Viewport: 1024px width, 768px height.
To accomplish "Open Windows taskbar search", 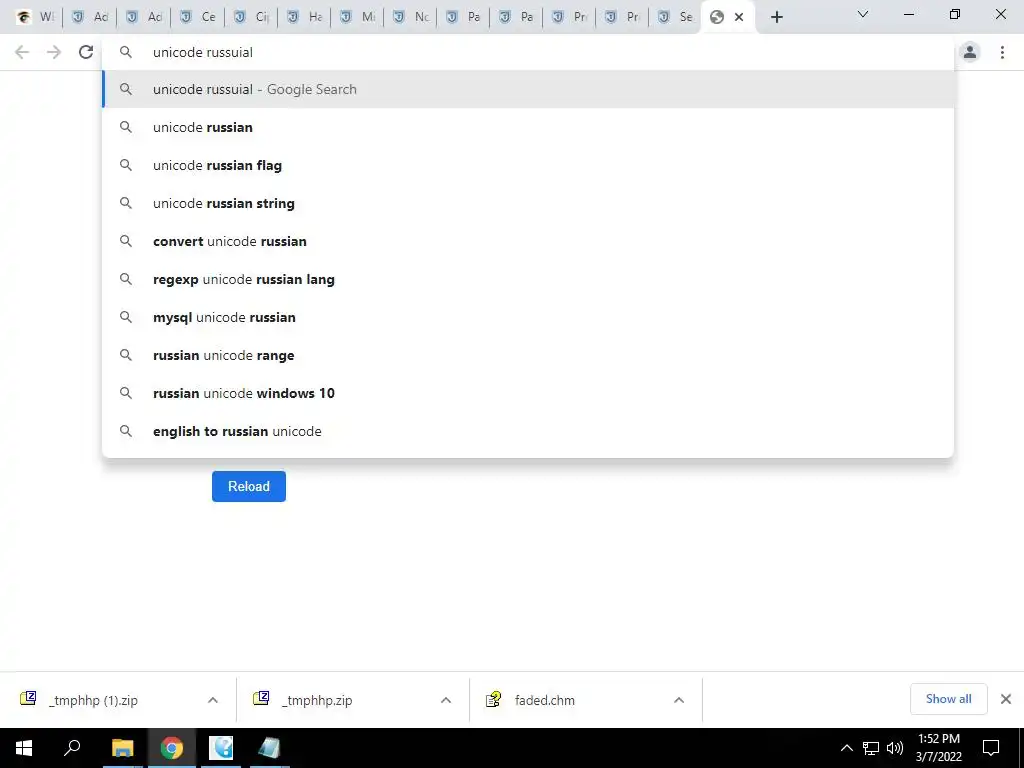I will point(72,748).
